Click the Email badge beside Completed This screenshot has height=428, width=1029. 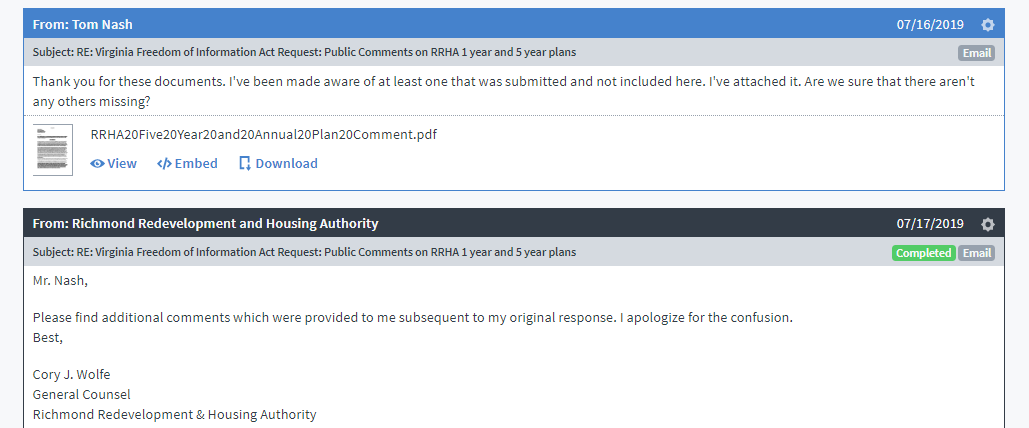pyautogui.click(x=976, y=253)
